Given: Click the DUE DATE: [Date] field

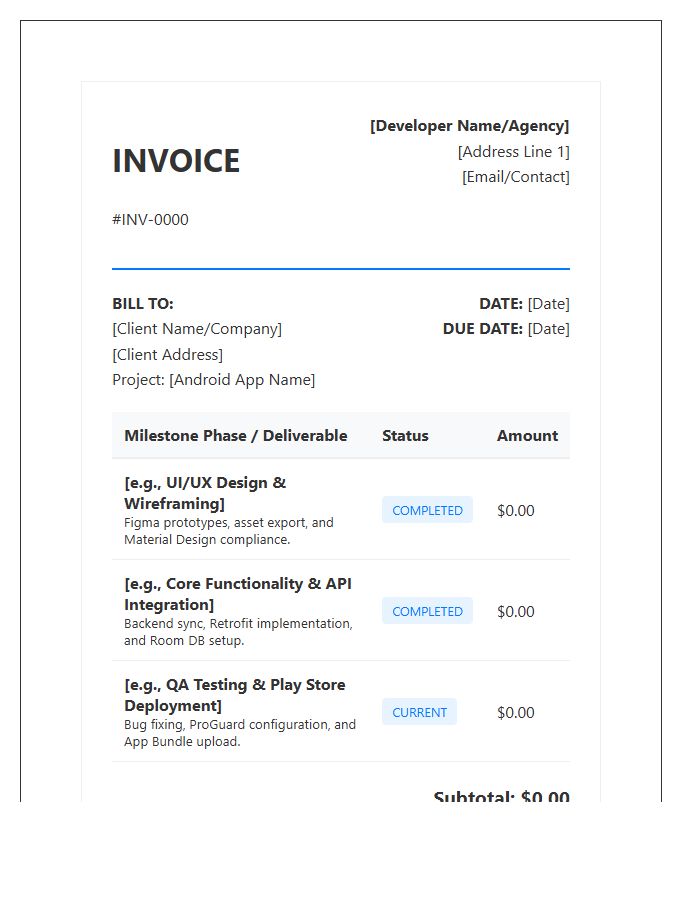Looking at the screenshot, I should pyautogui.click(x=506, y=329).
